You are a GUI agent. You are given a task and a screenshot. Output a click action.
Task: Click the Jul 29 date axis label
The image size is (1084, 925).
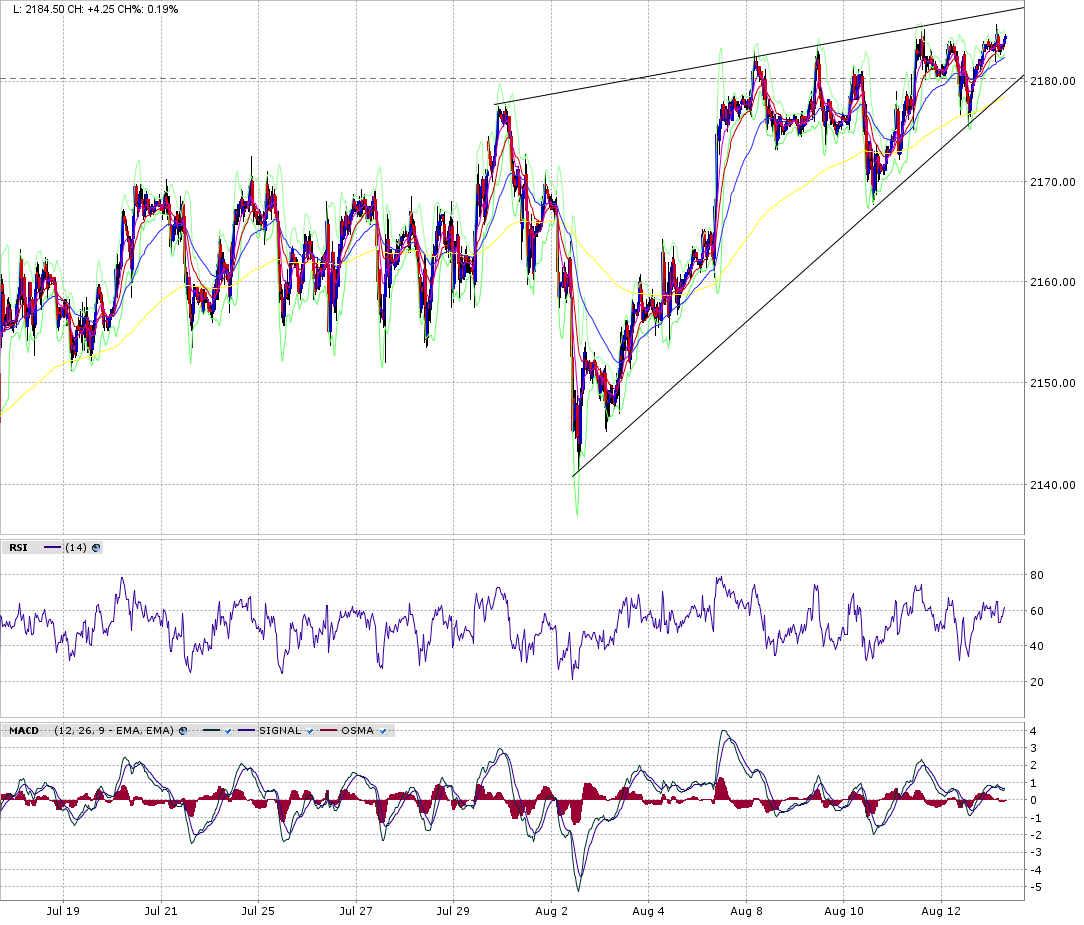[x=453, y=911]
